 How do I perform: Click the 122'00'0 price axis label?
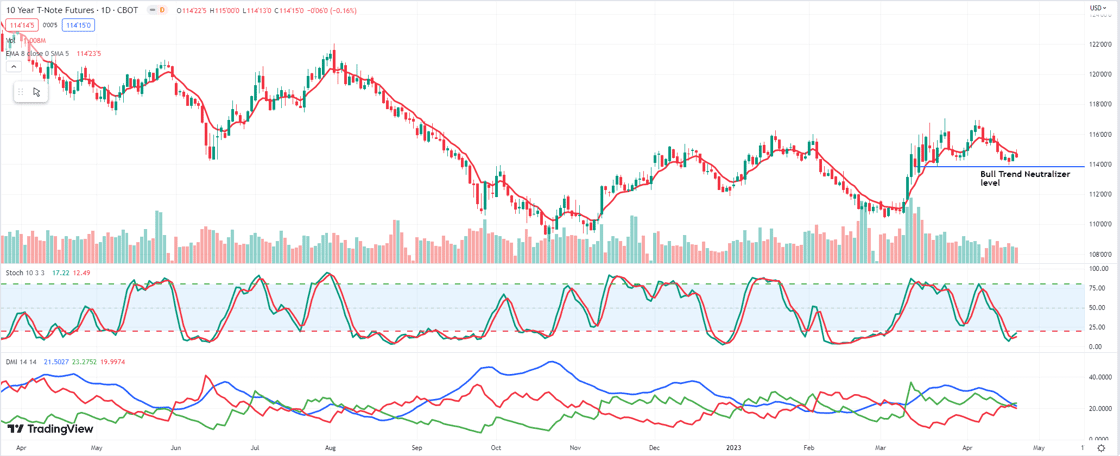pyautogui.click(x=1100, y=44)
